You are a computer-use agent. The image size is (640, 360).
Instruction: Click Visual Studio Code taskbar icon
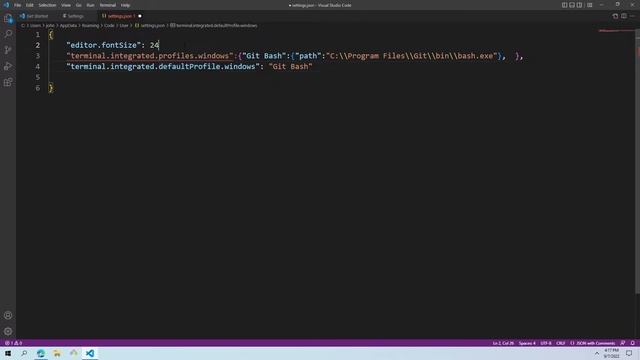(x=90, y=353)
